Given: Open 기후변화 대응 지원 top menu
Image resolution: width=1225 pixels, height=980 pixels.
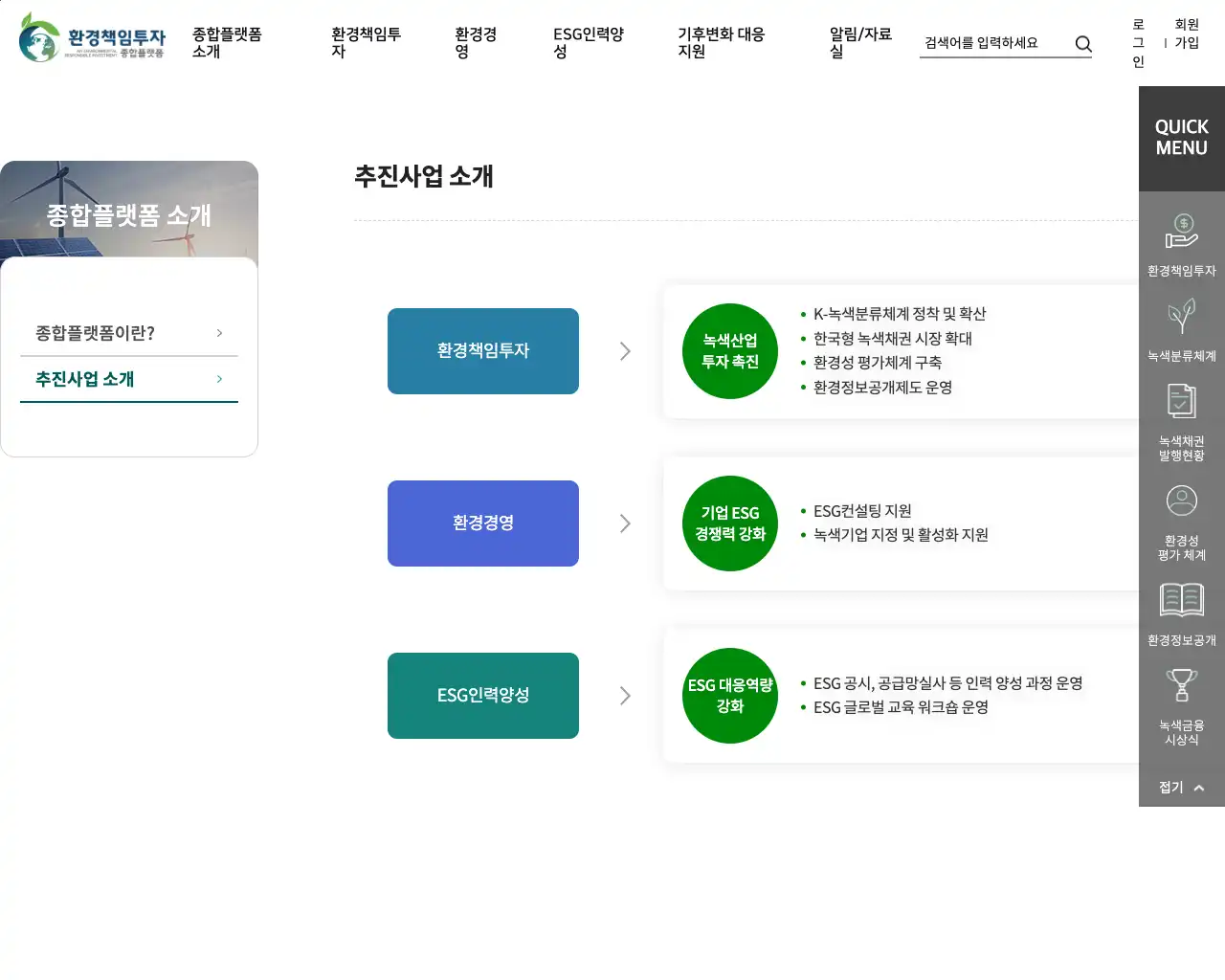Looking at the screenshot, I should (x=721, y=43).
